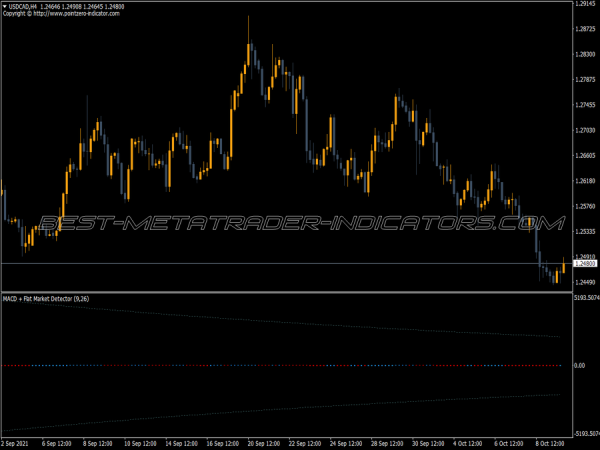600x450 pixels.
Task: Click the indicator 0.00 scale value
Action: point(580,365)
